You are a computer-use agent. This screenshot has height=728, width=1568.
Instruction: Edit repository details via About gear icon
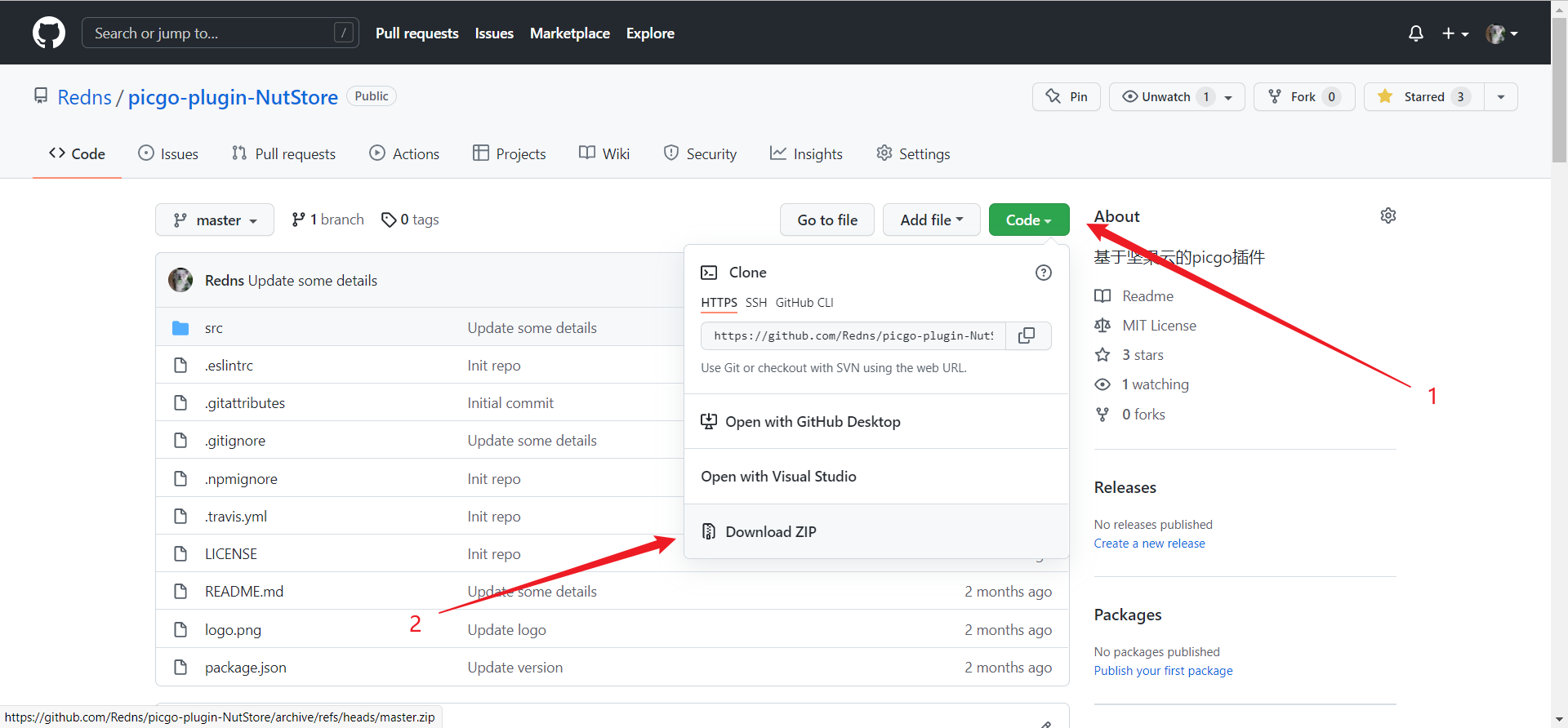click(x=1388, y=215)
